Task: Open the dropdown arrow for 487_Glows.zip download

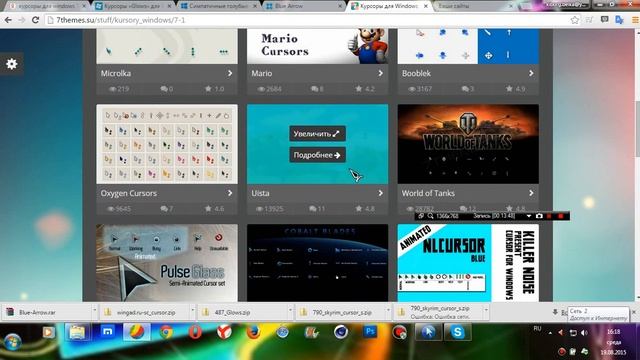Action: point(290,311)
